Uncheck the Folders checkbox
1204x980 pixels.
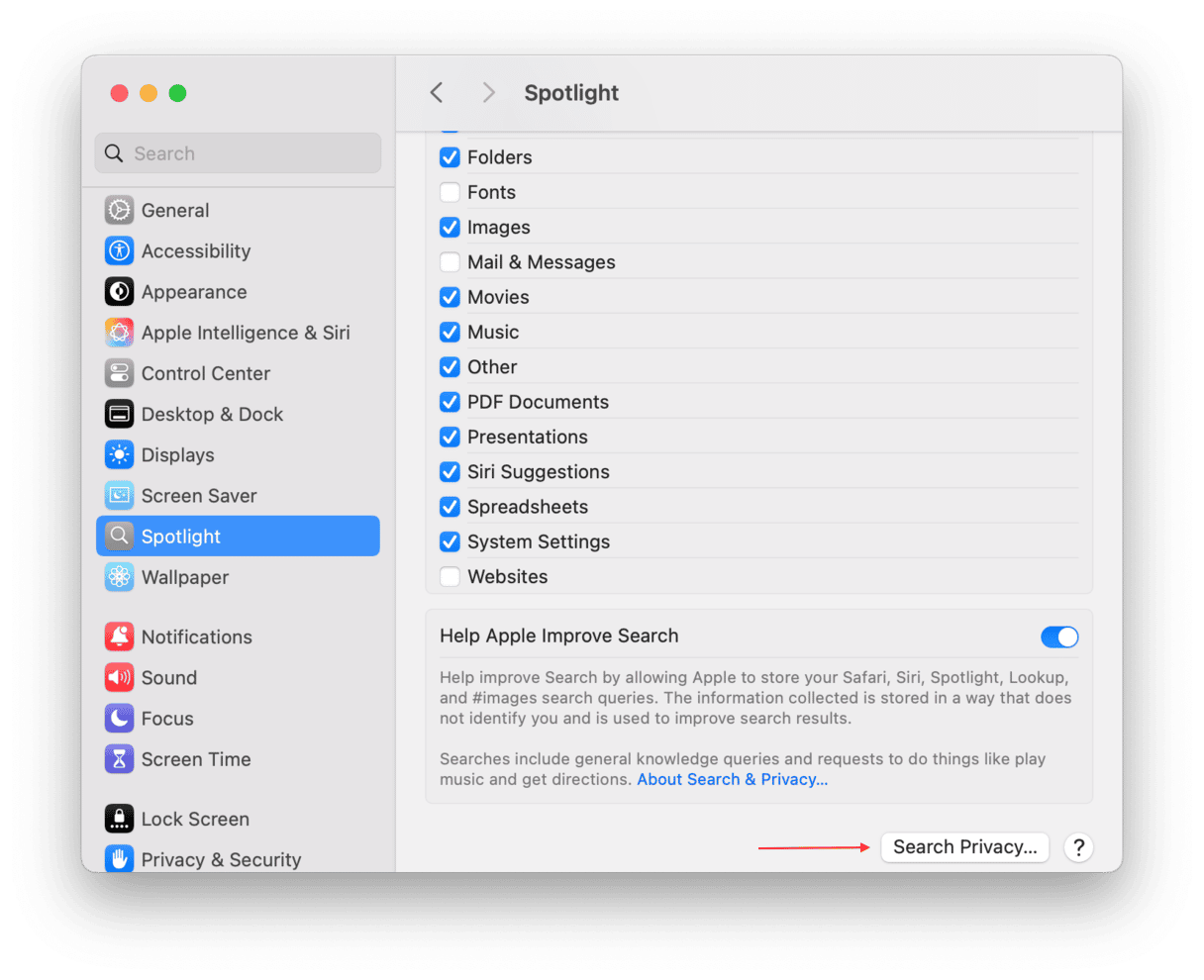pos(450,156)
